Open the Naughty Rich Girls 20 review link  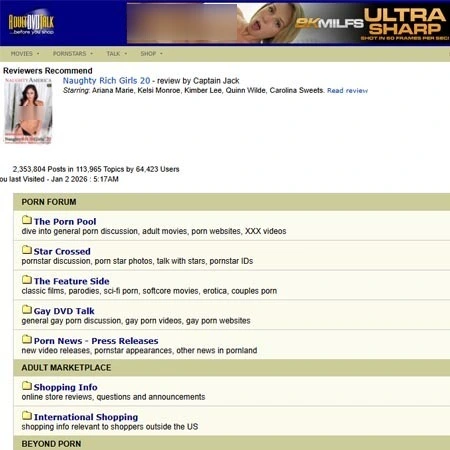[x=106, y=81]
